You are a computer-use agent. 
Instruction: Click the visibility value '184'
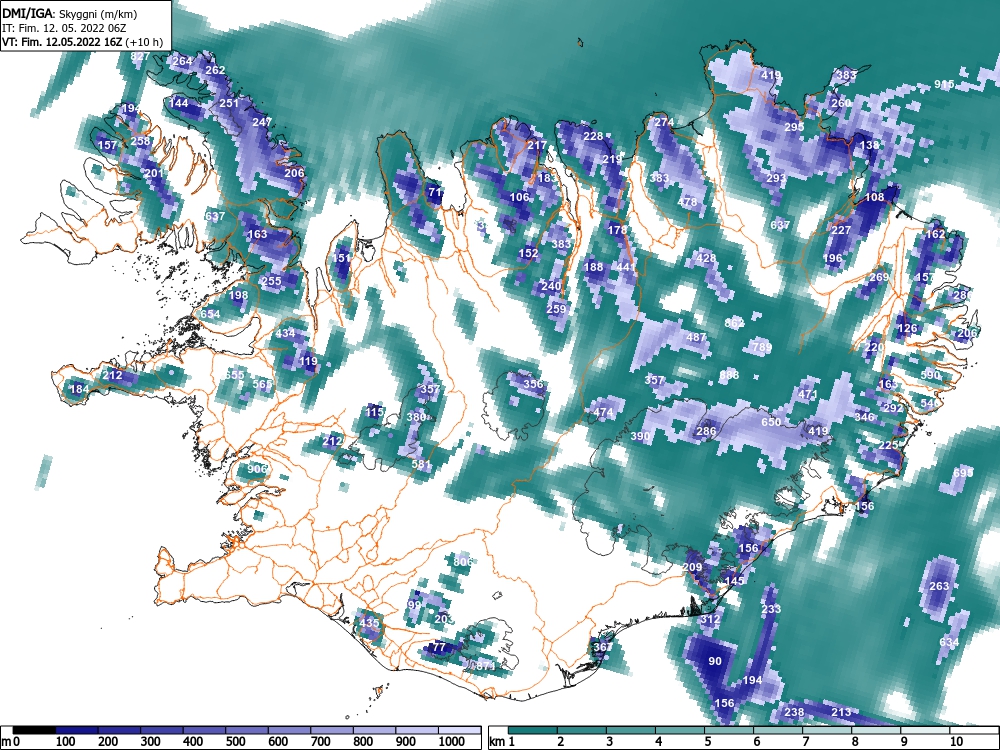[x=80, y=389]
